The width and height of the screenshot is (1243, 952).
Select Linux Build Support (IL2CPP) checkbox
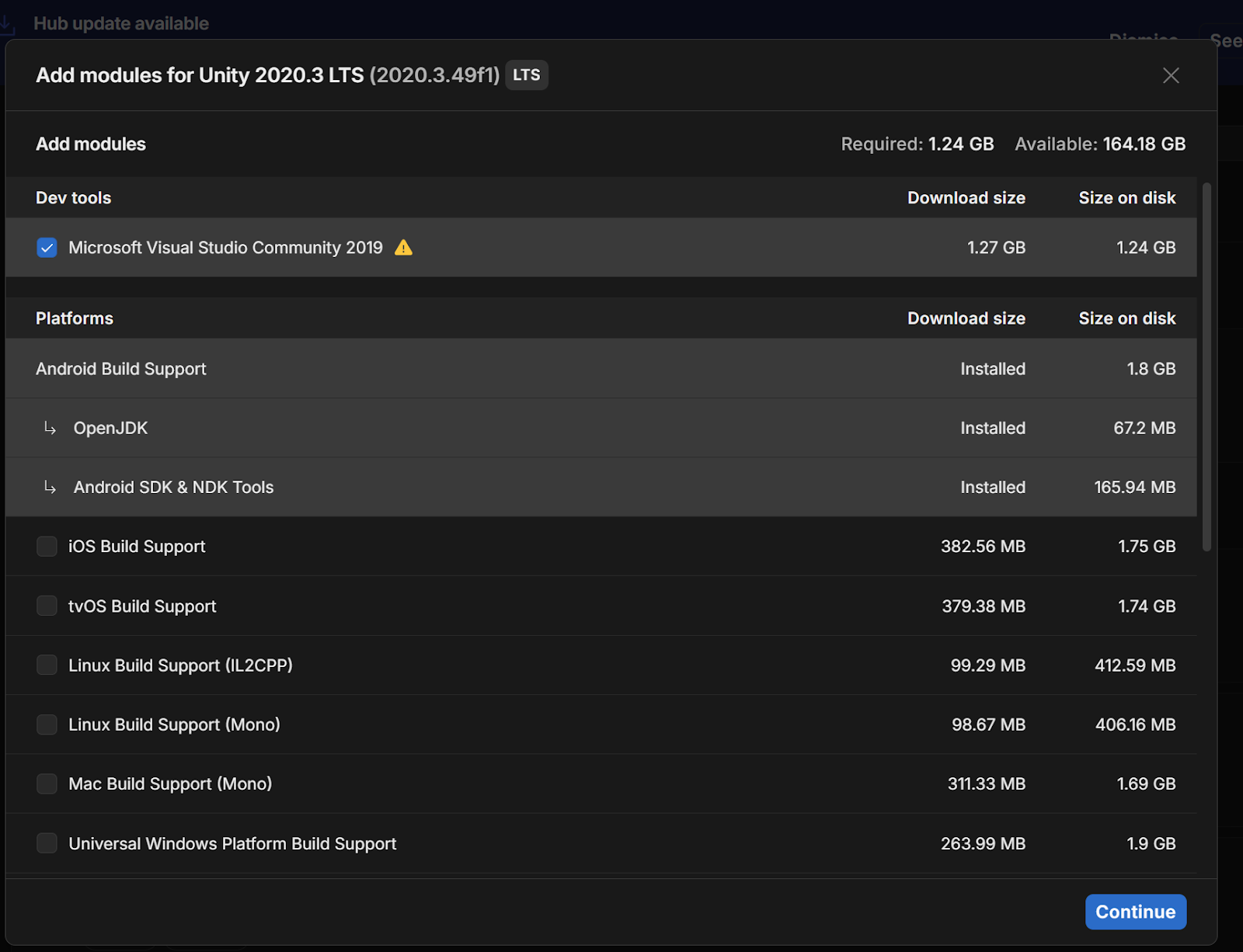pyautogui.click(x=47, y=665)
